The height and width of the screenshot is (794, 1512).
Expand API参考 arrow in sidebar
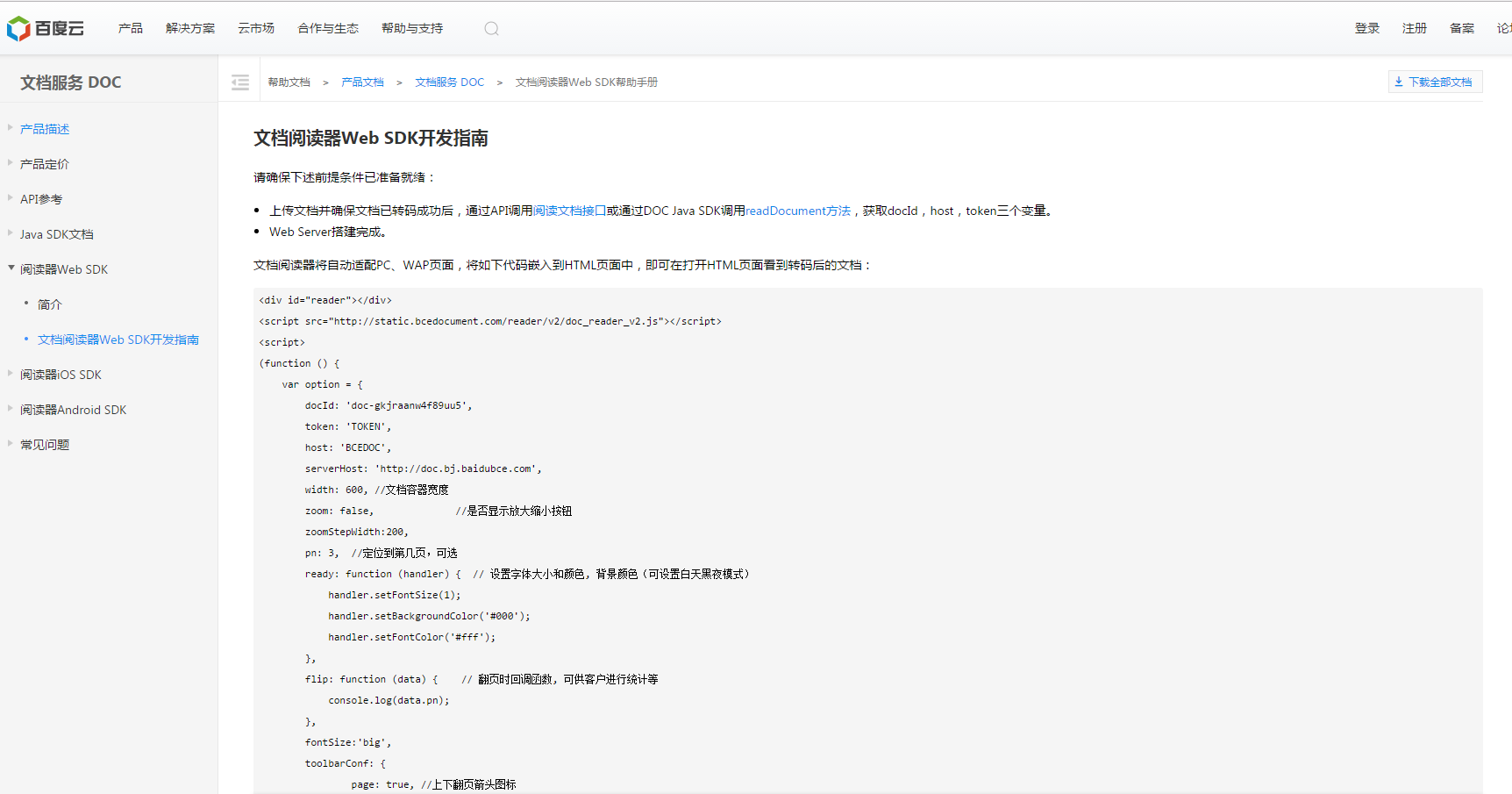11,197
